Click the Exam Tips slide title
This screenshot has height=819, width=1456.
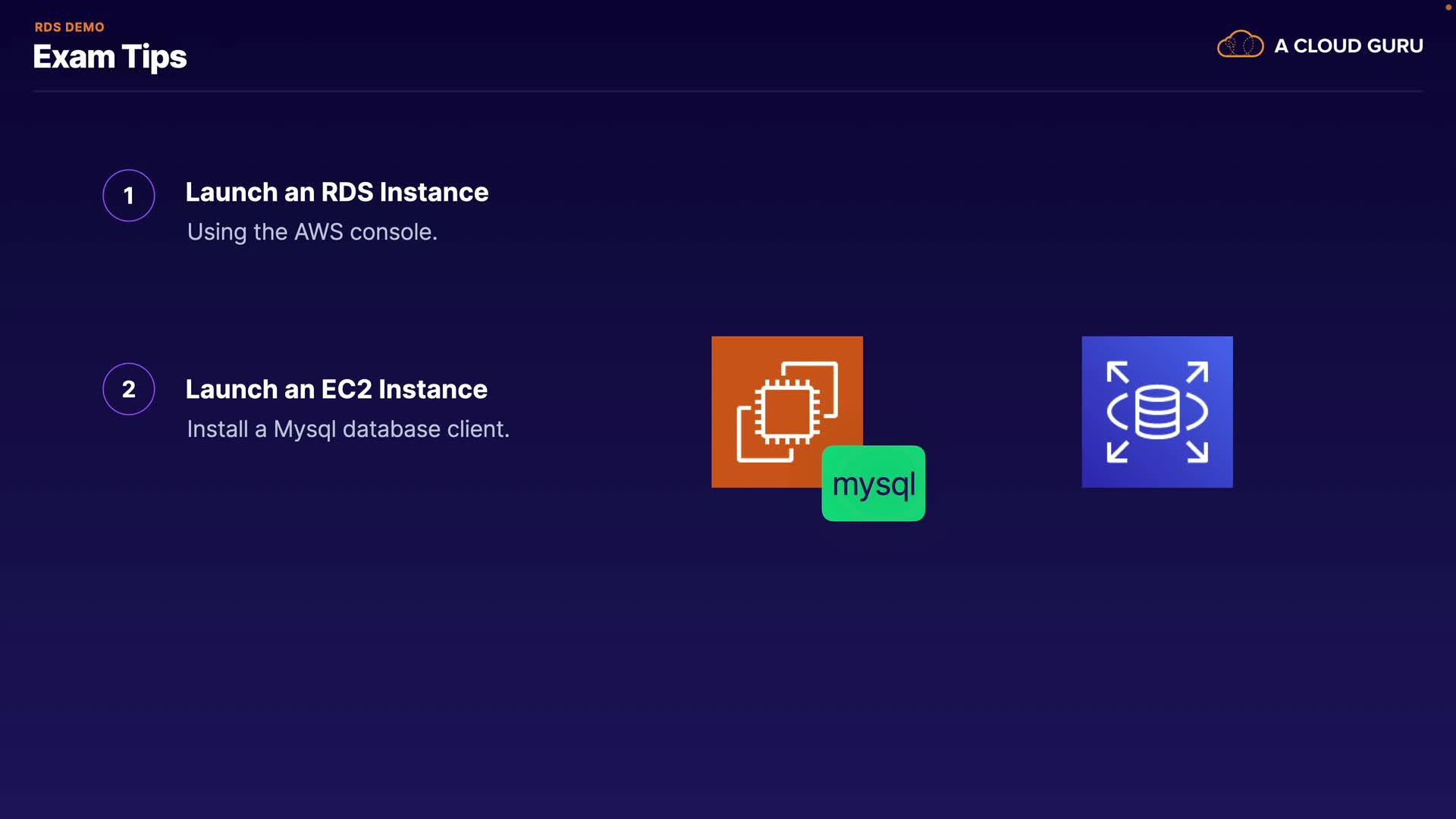110,58
